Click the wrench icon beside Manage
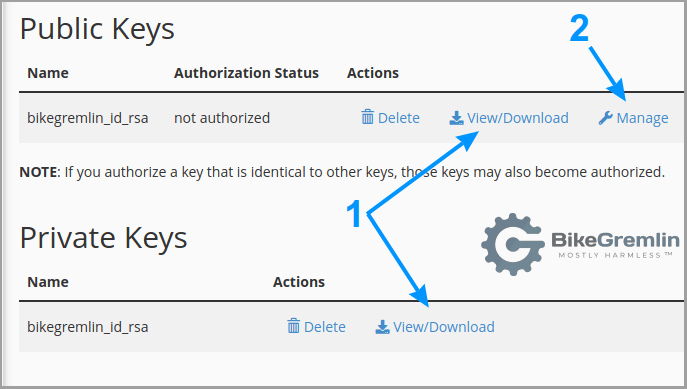687x389 pixels. [x=606, y=118]
